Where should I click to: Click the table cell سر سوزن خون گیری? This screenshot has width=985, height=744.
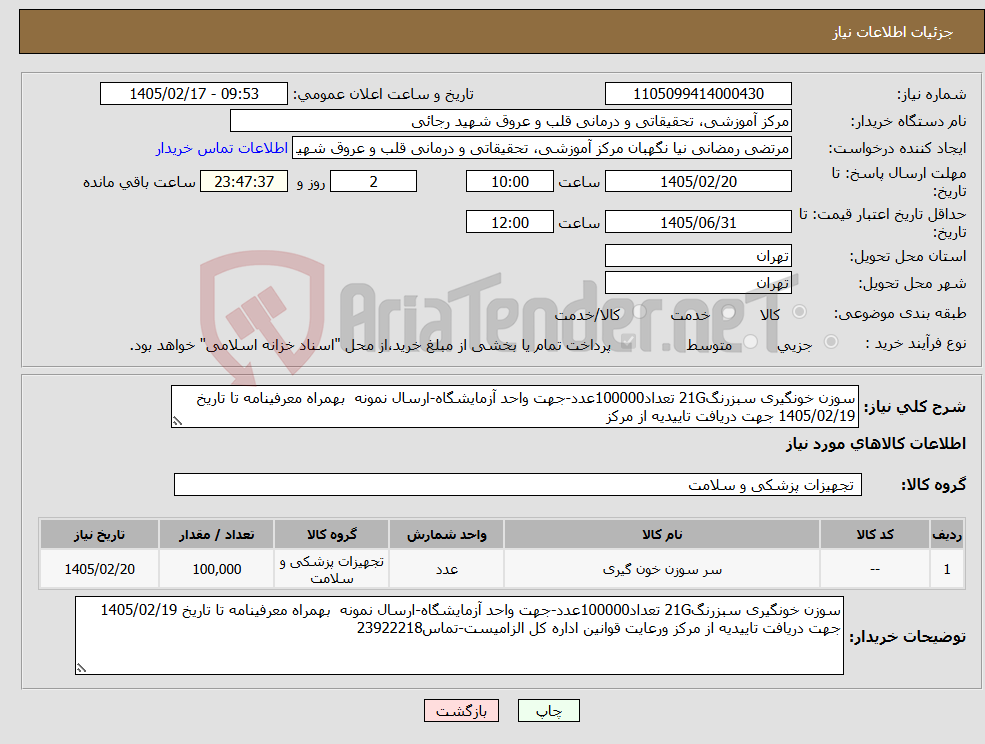(661, 569)
